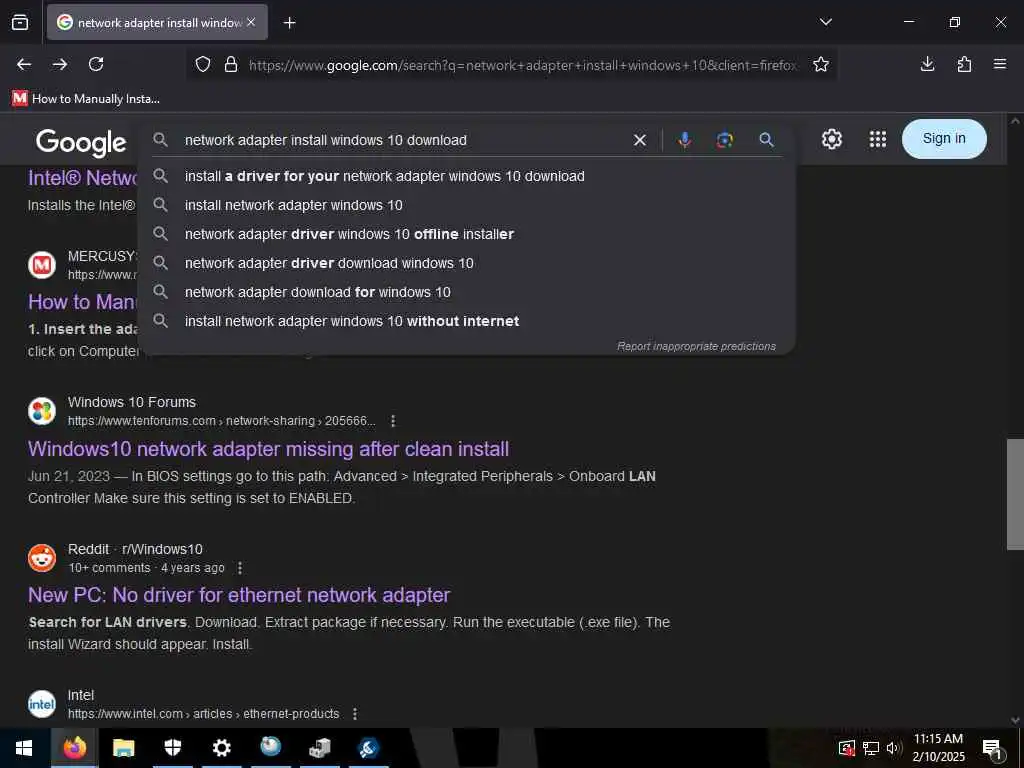This screenshot has width=1024, height=768.
Task: Open Windows Security from taskbar
Action: coord(172,748)
